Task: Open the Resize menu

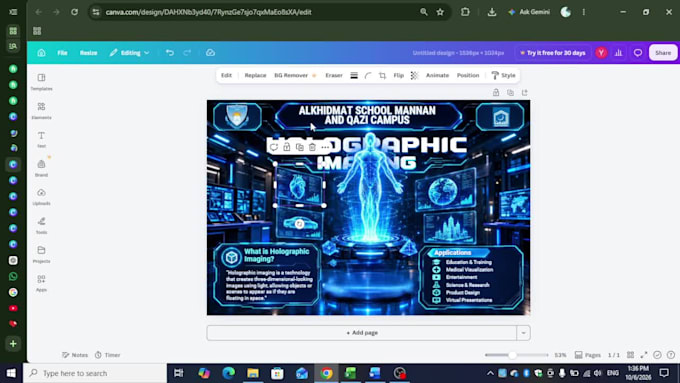Action: [x=88, y=52]
